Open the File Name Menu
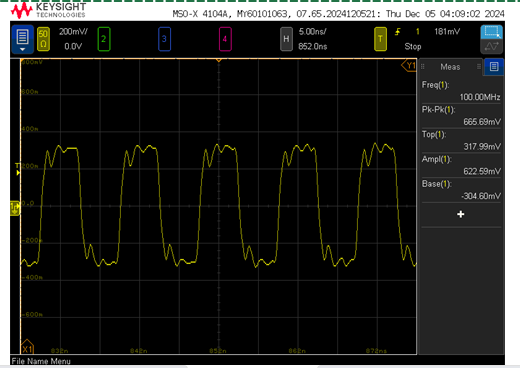520x368 pixels. (x=41, y=361)
